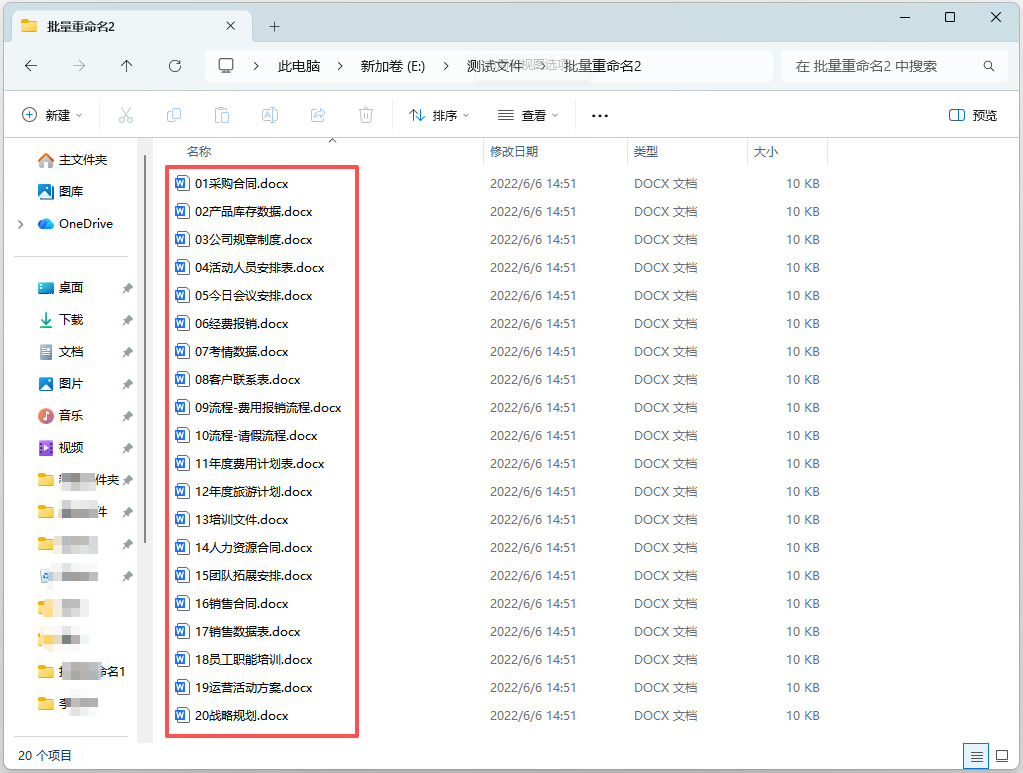
Task: Select file 12年度旅游计划.docx
Action: click(x=253, y=492)
